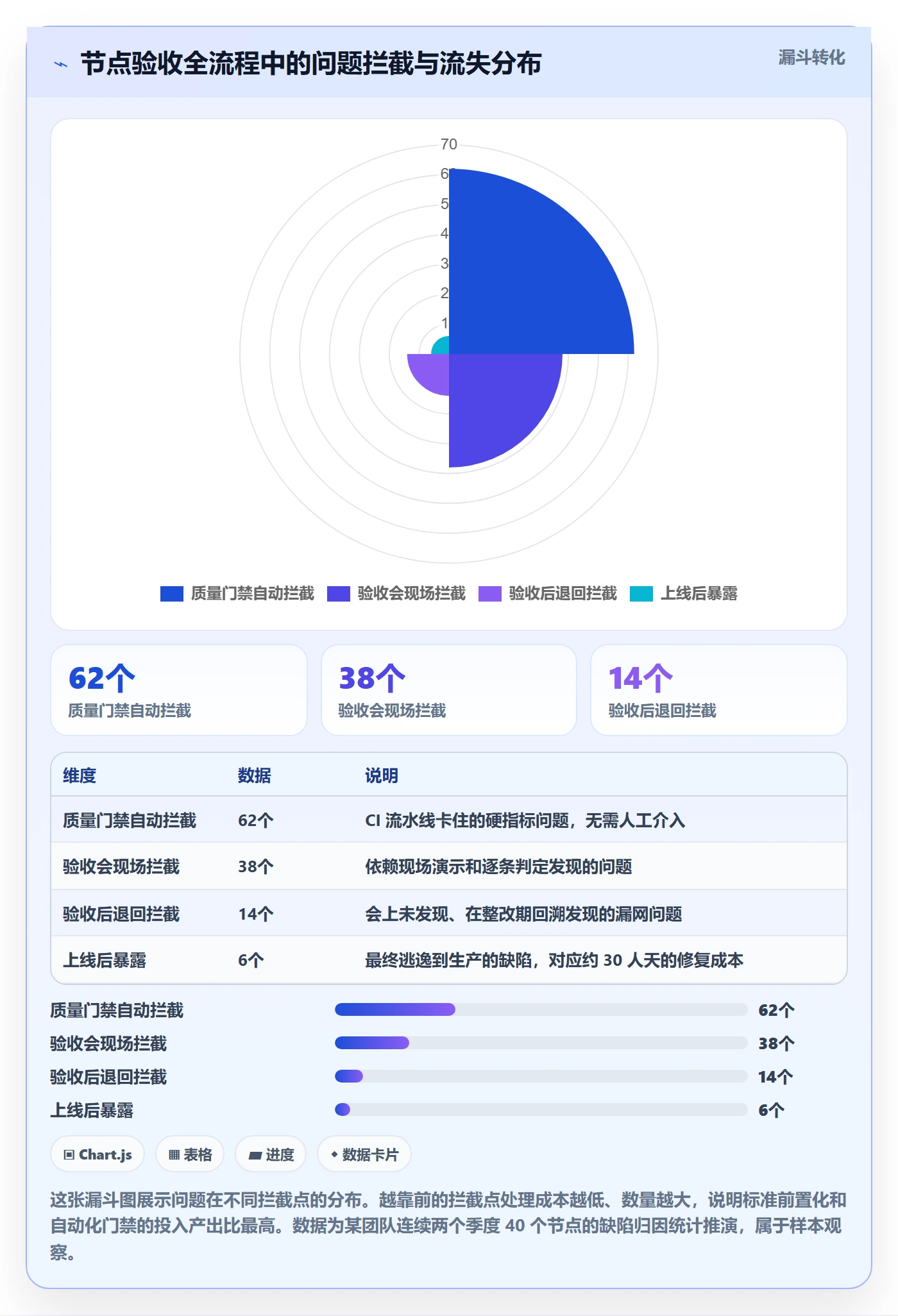
Task: Click the 验收会现场拦截 progress bar
Action: click(541, 1043)
